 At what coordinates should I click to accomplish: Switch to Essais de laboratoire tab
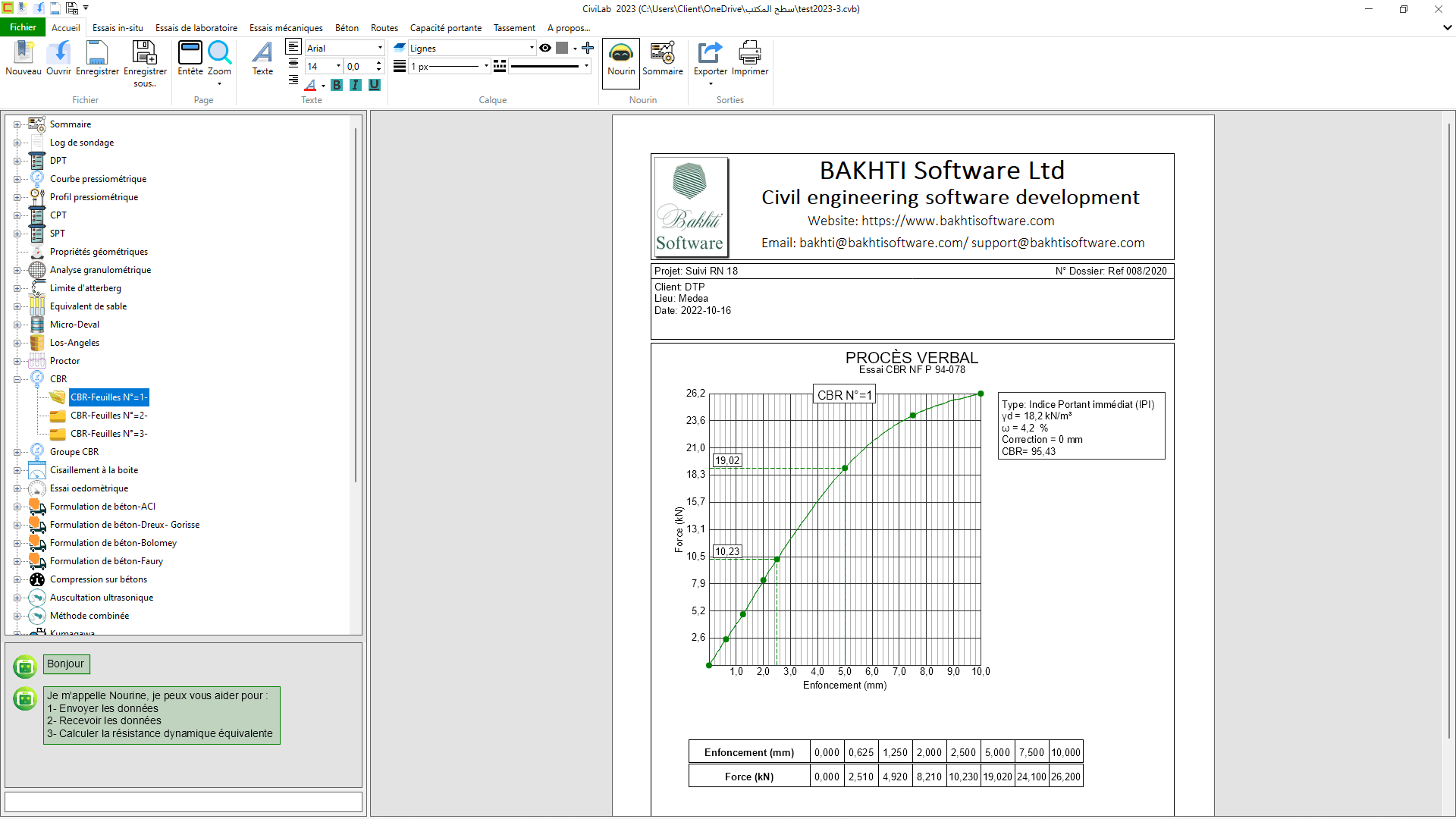point(196,28)
